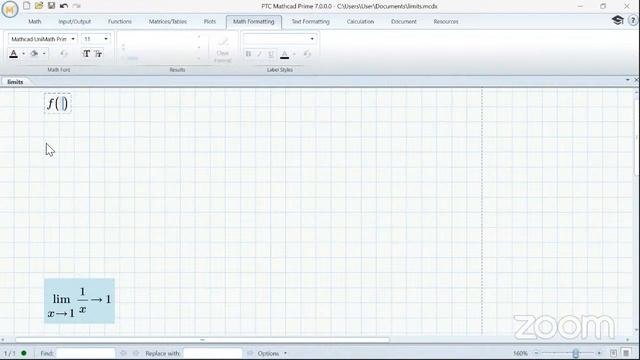Click inside the Replace with field
Screen dimensions: 640x360
[212, 353]
